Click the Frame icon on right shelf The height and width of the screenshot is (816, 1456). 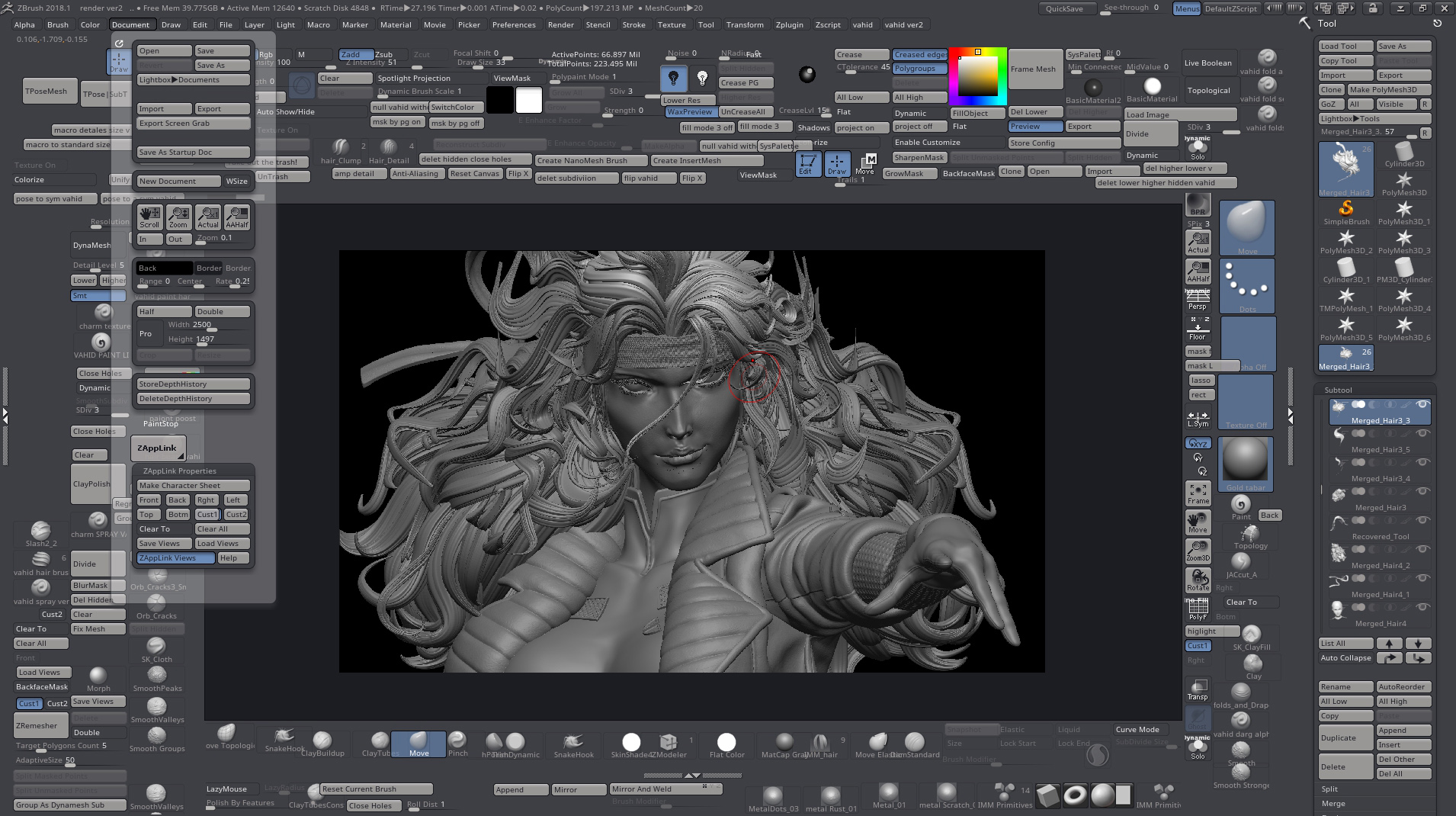click(1198, 493)
